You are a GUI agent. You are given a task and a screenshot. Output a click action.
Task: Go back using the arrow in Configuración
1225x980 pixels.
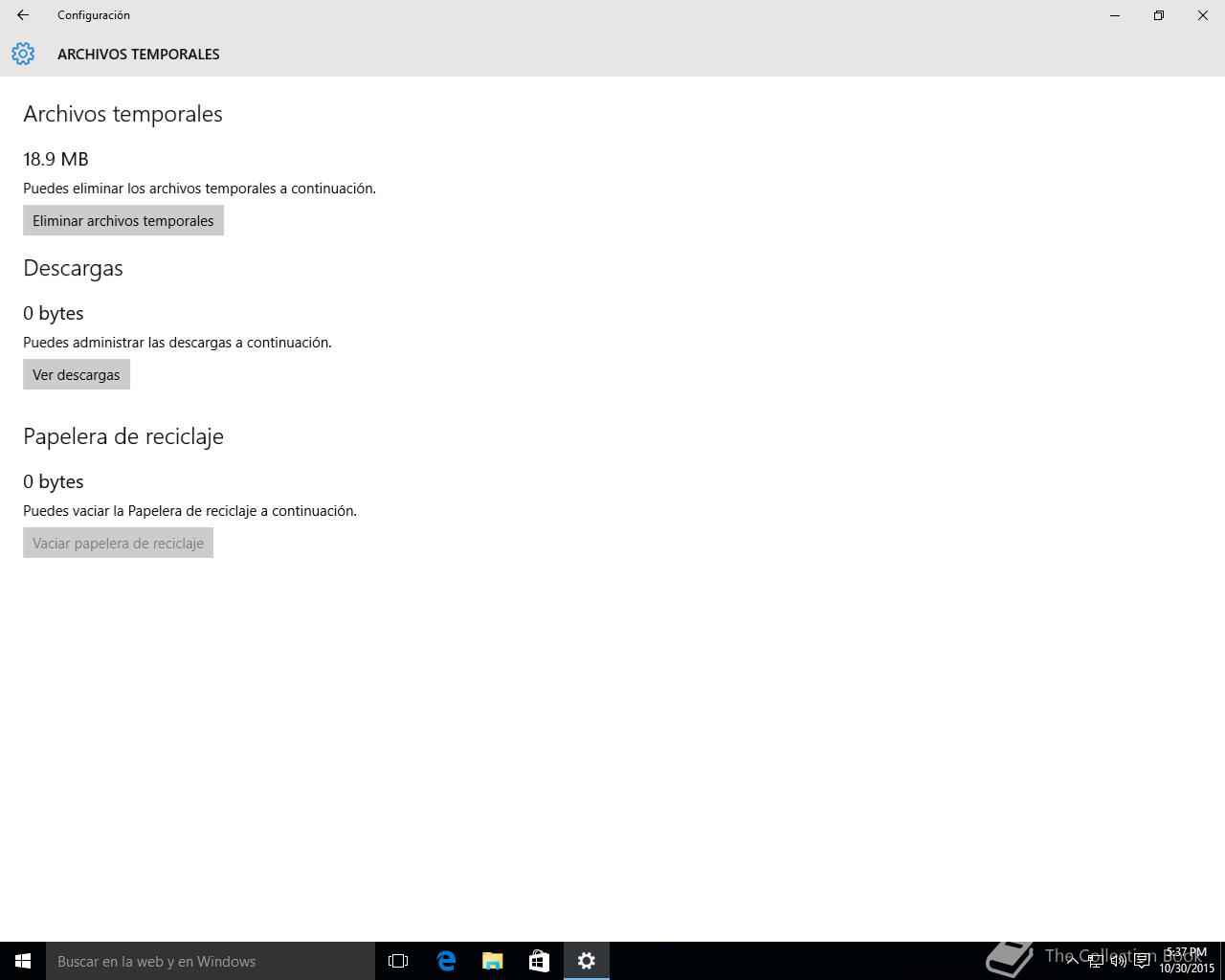(x=23, y=15)
